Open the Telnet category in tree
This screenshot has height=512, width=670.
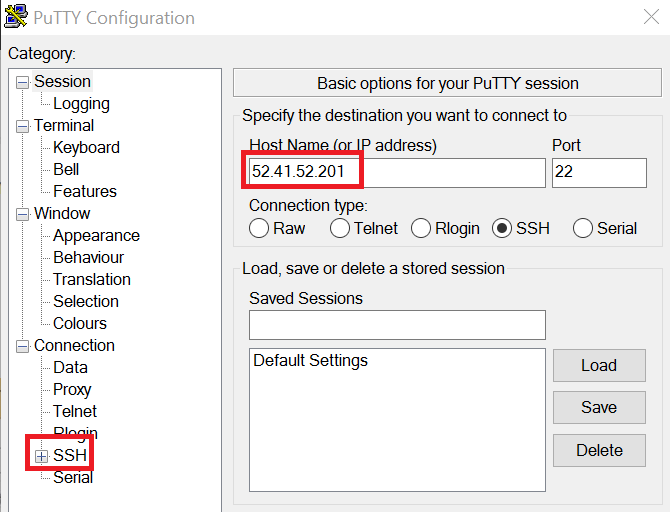coord(75,411)
